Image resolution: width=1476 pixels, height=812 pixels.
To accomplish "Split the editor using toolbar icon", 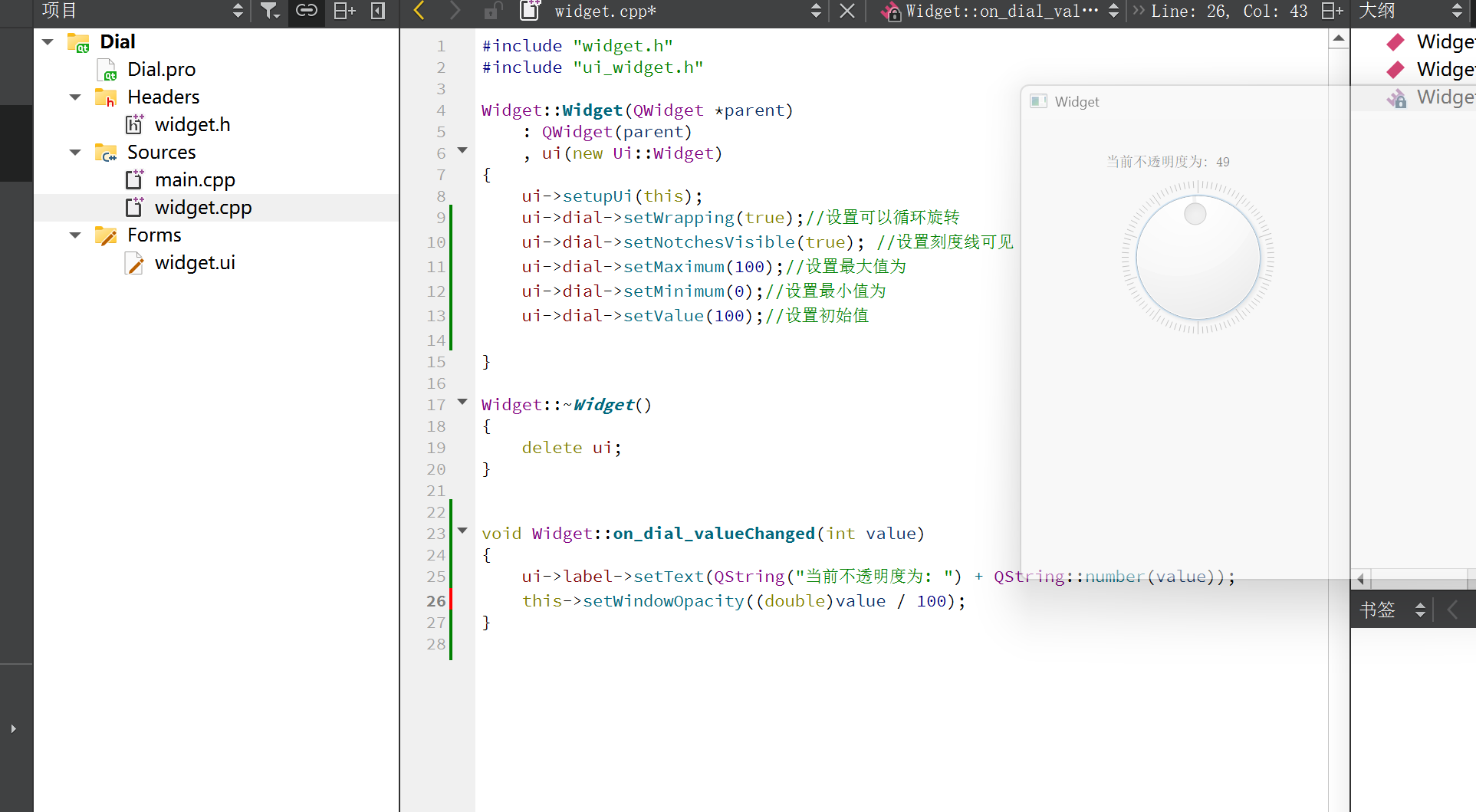I will (1332, 11).
